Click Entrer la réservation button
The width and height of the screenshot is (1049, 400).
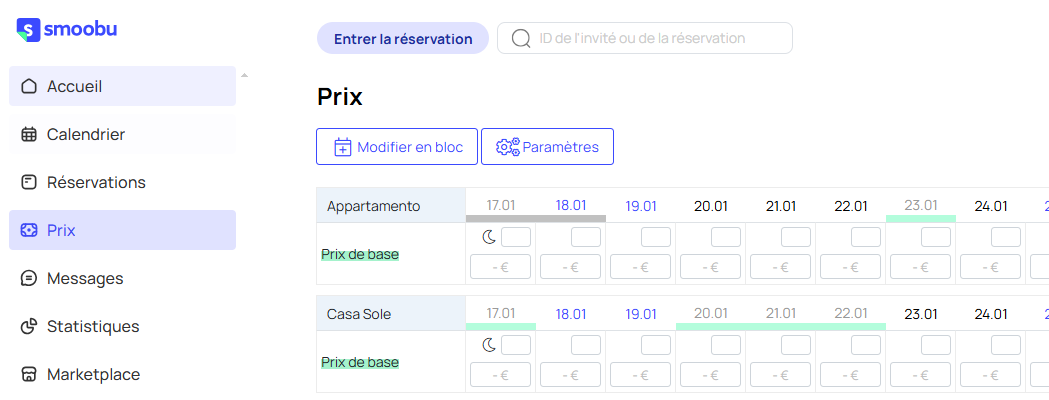pyautogui.click(x=403, y=38)
